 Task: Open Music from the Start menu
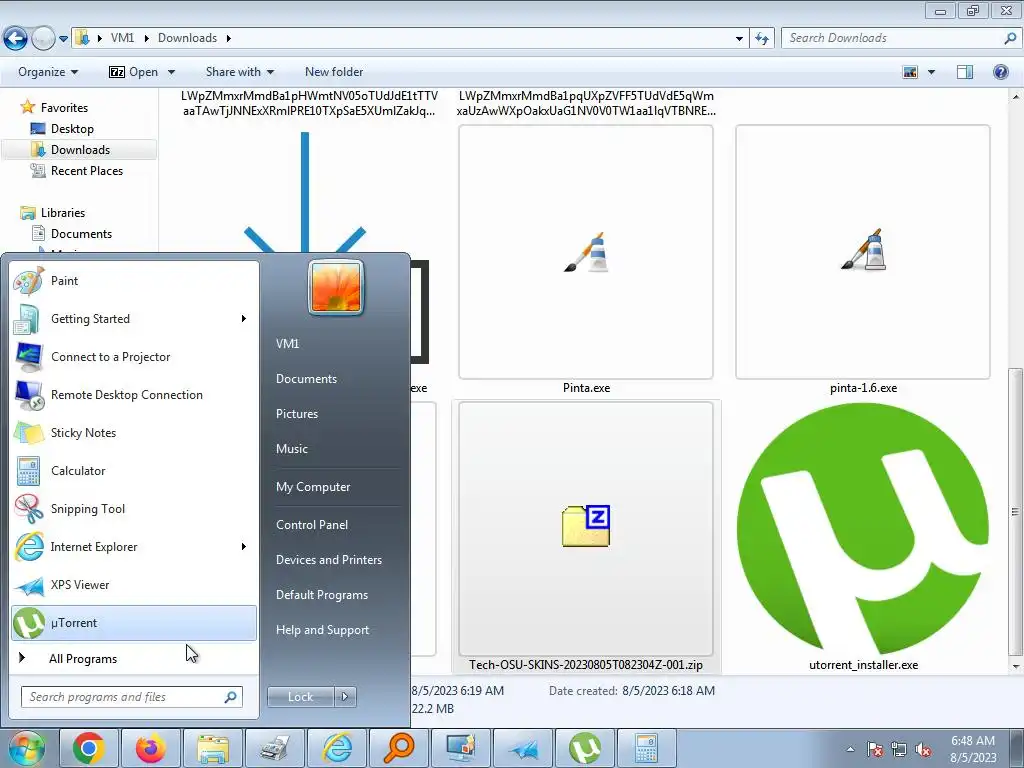coord(292,449)
